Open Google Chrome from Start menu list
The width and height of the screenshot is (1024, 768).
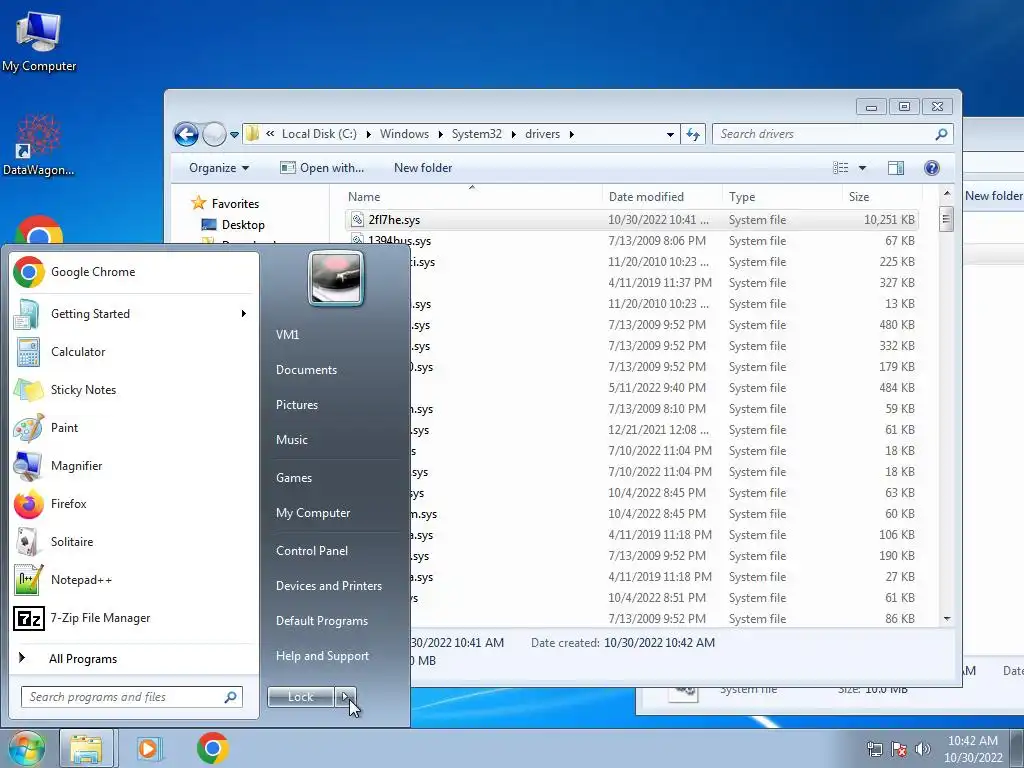[x=133, y=272]
